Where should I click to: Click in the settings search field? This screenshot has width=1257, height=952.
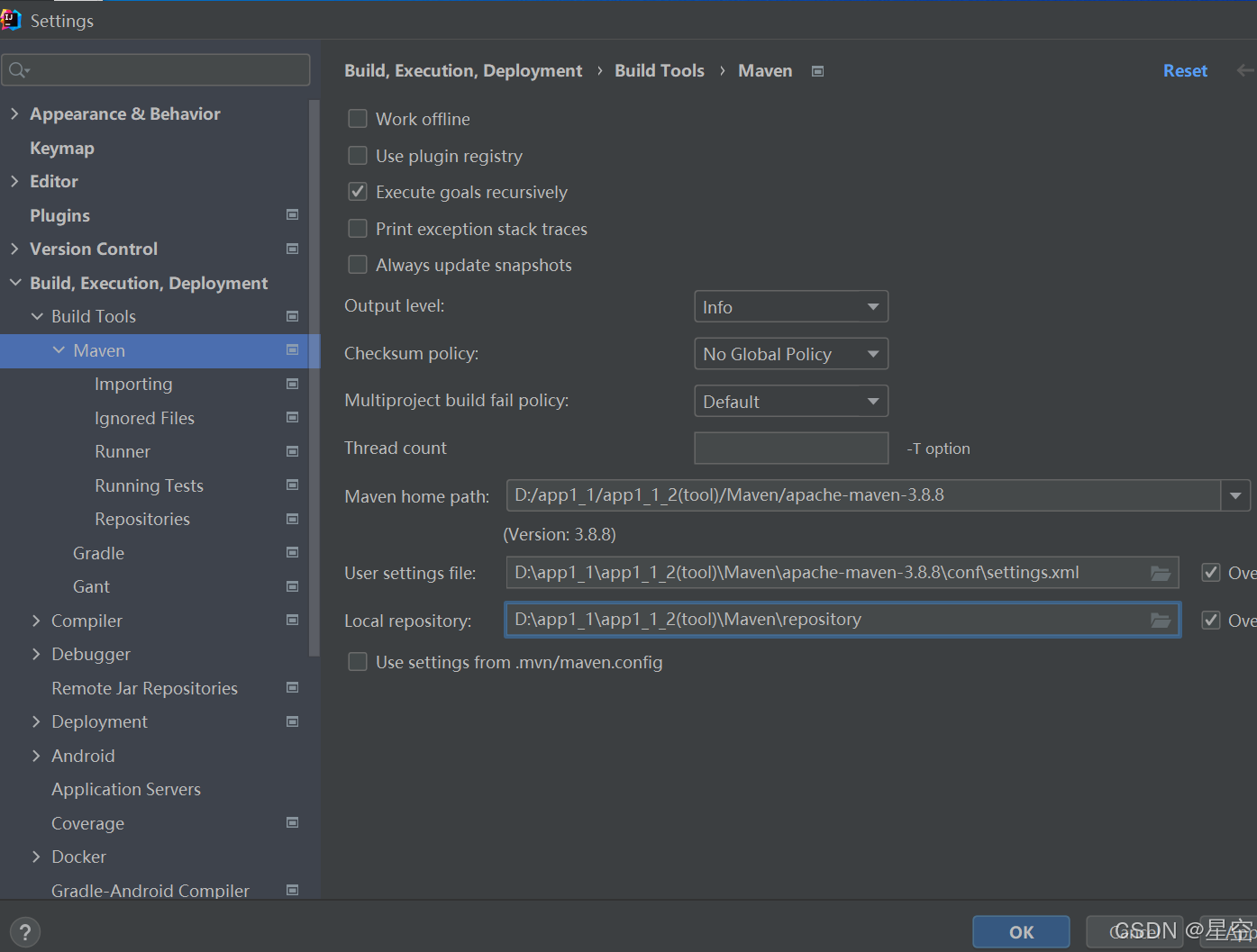click(x=156, y=69)
